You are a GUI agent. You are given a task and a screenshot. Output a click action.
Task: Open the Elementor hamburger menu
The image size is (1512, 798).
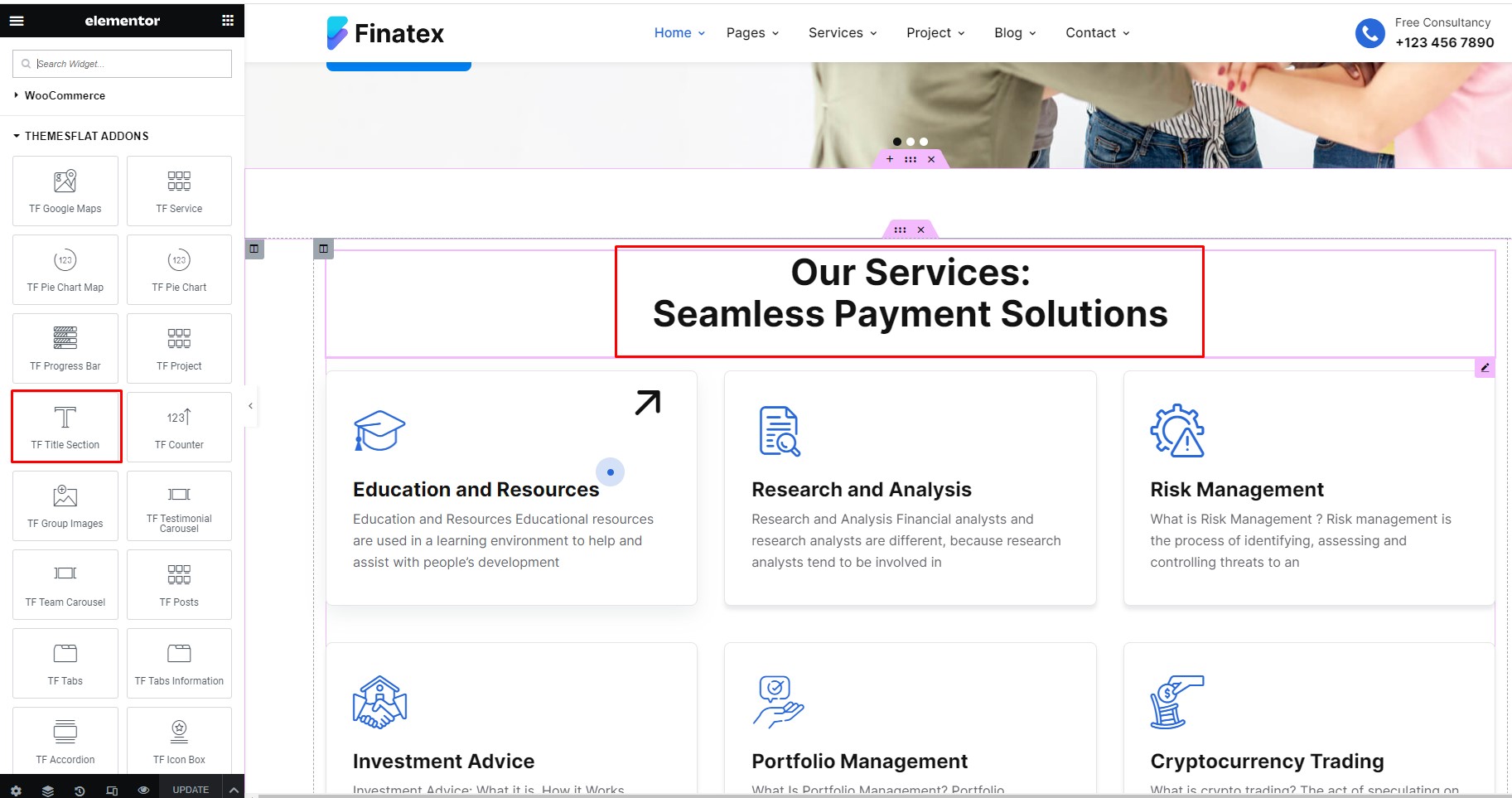coord(17,21)
